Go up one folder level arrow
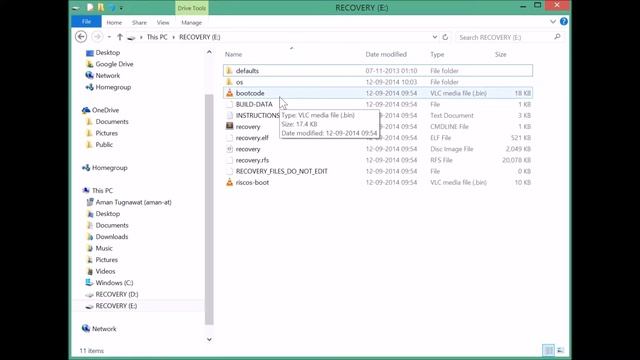The width and height of the screenshot is (640, 360). click(x=120, y=37)
